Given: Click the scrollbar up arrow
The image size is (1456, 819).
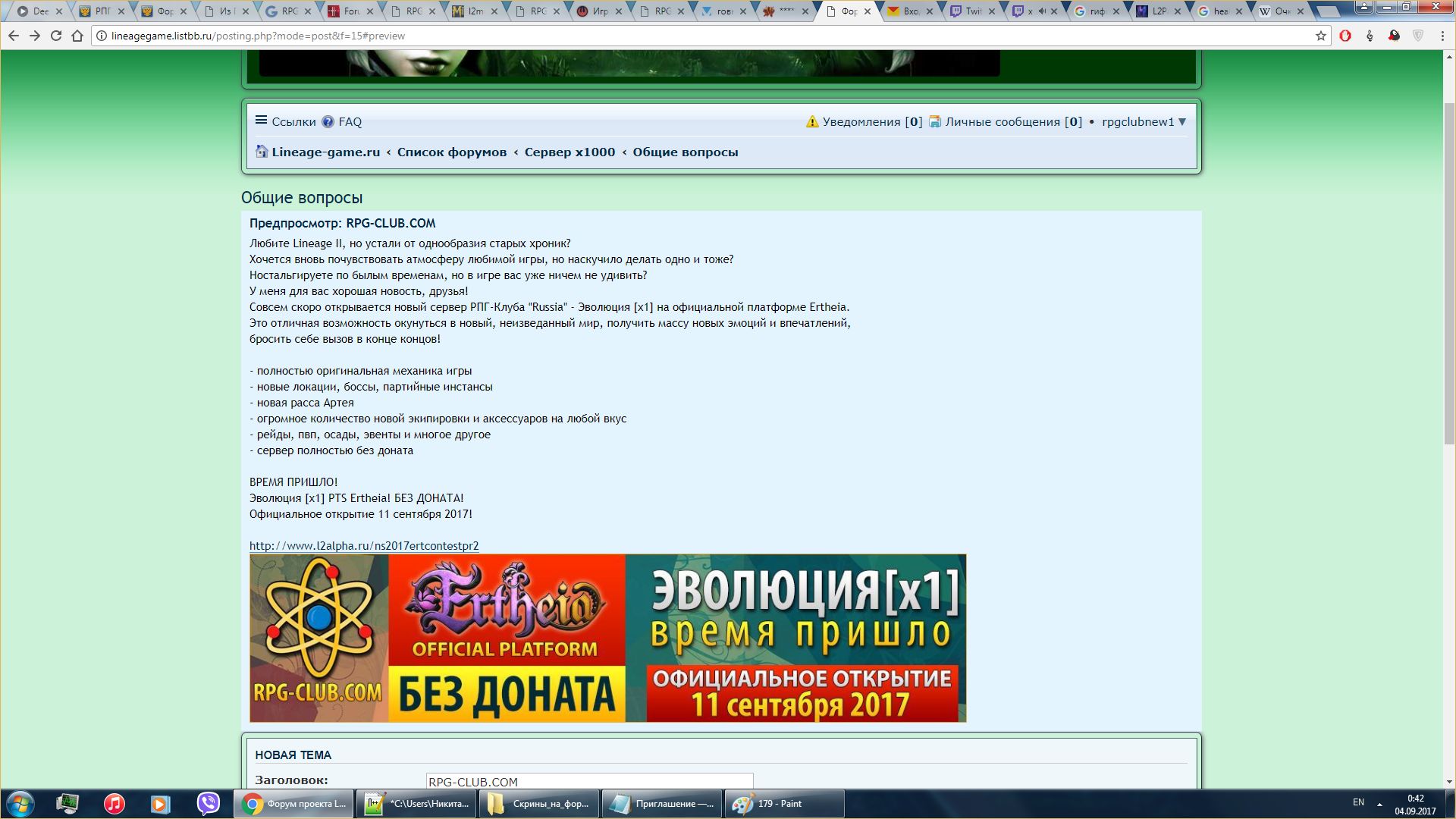Looking at the screenshot, I should pos(1449,57).
